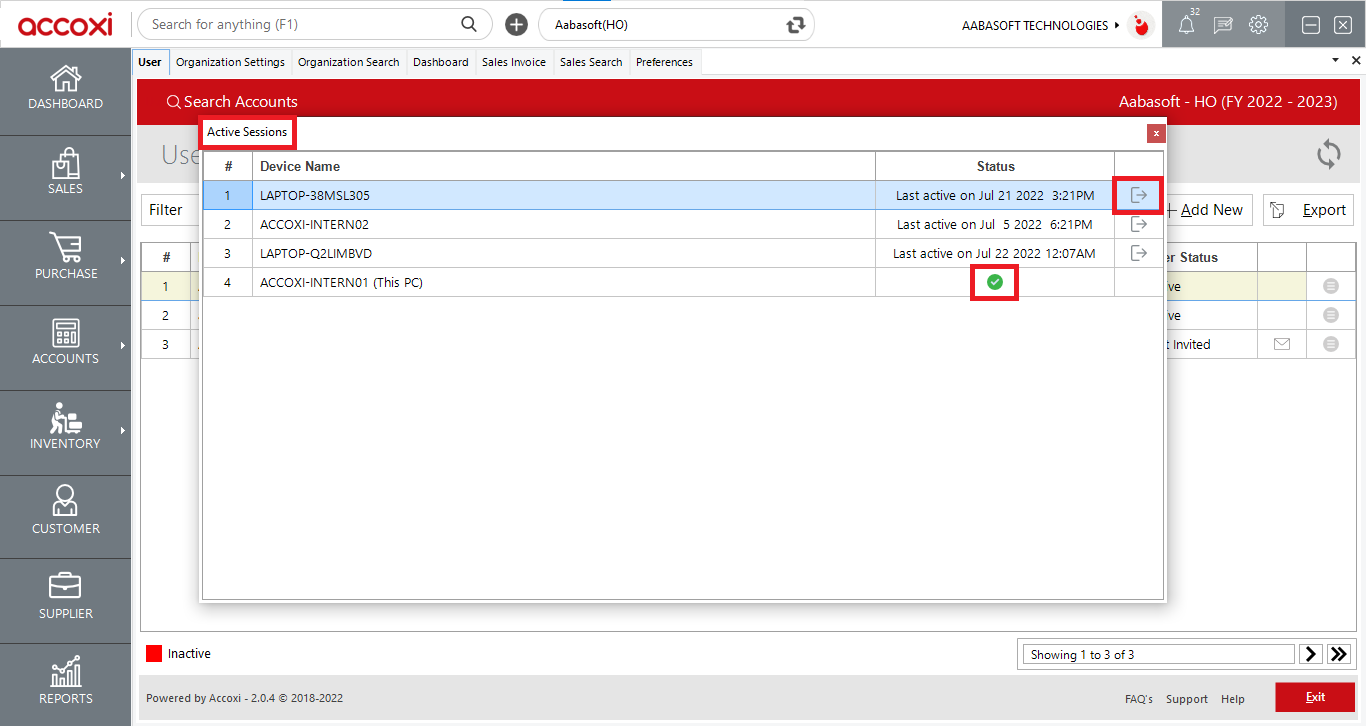The image size is (1366, 726).
Task: Expand the Sales submenu arrow
Action: (123, 176)
